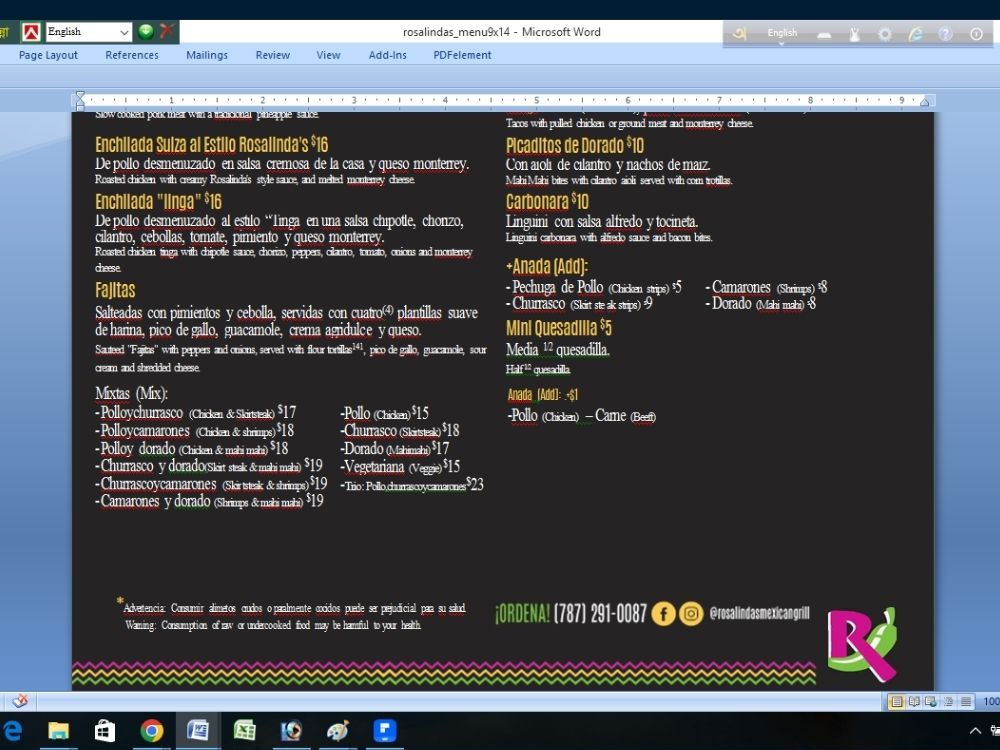Click the Instagram icon in menu footer

coord(691,614)
